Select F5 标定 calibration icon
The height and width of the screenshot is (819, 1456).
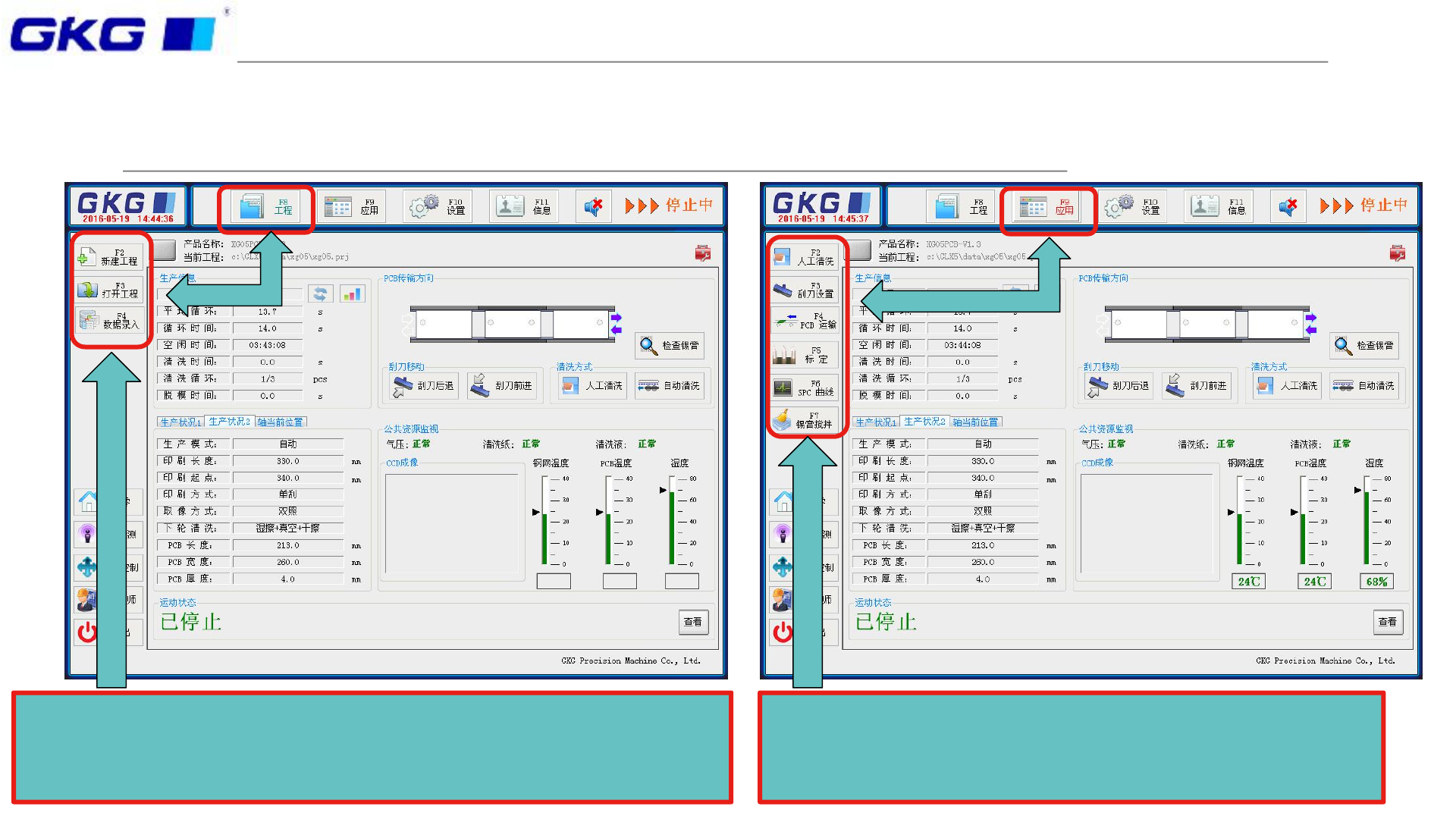[804, 355]
